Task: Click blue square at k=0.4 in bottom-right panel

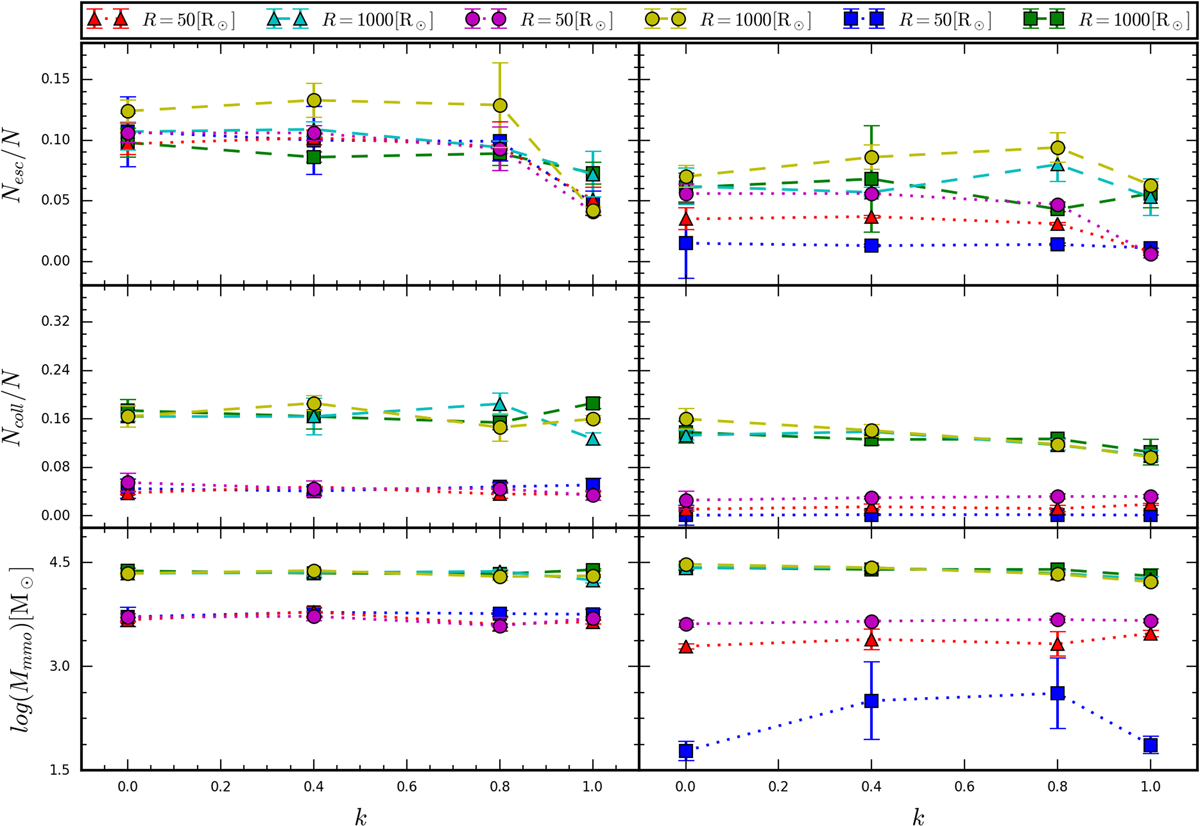Action: coord(872,701)
